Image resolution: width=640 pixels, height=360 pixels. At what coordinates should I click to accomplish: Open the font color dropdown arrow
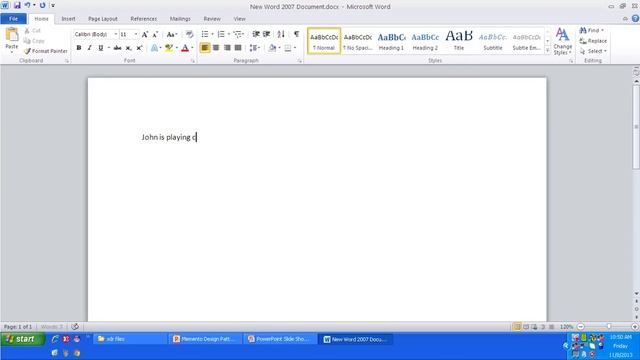[192, 48]
